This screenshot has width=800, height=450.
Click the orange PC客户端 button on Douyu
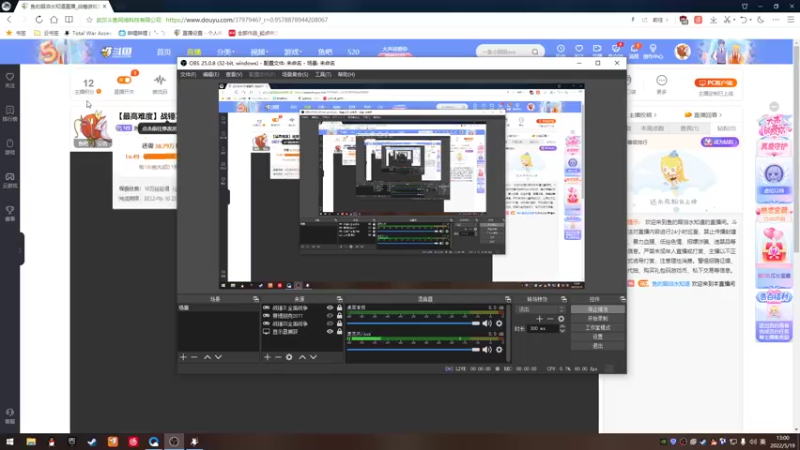[715, 83]
